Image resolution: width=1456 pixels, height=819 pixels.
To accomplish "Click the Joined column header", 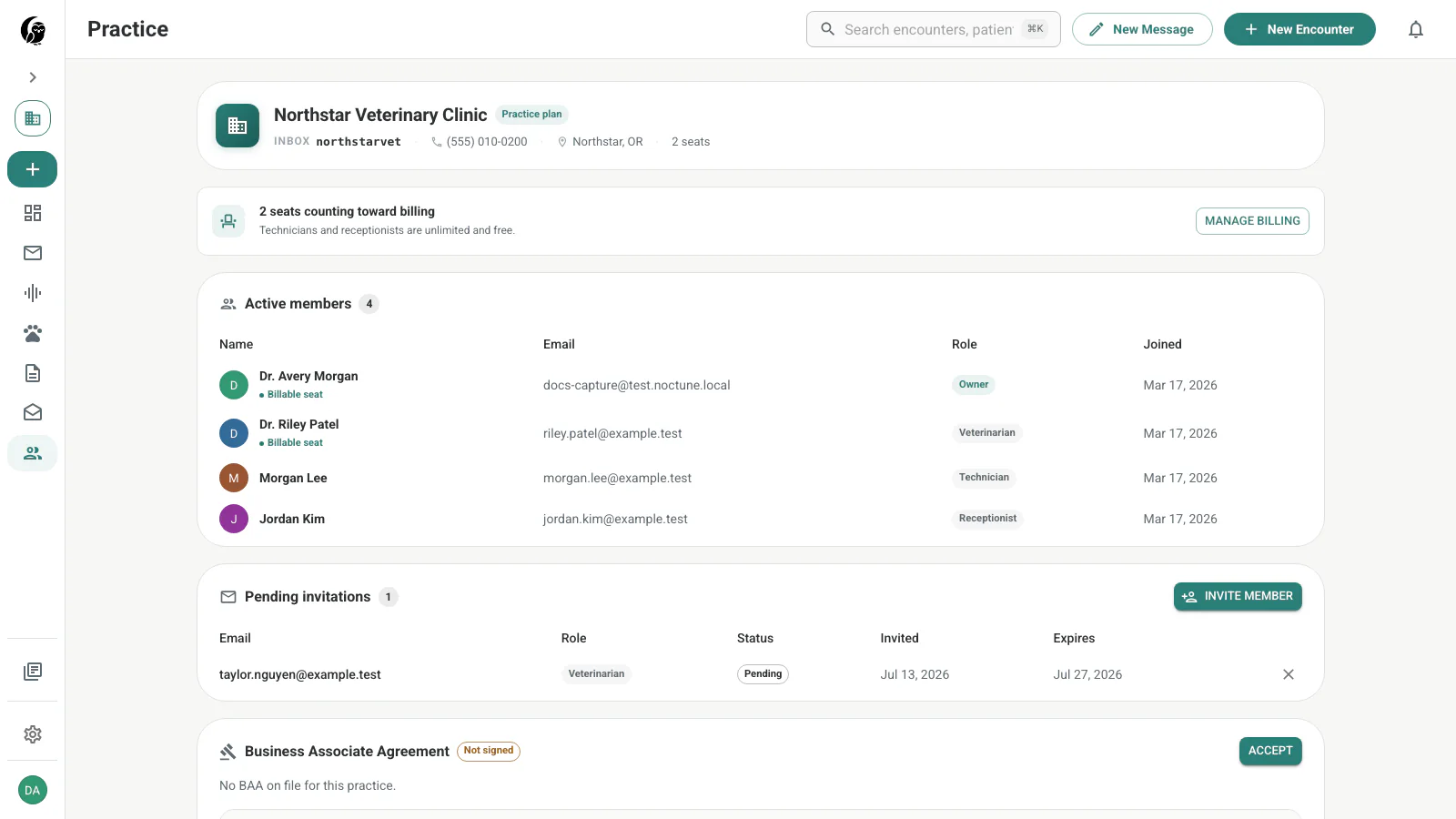I will 1162,344.
